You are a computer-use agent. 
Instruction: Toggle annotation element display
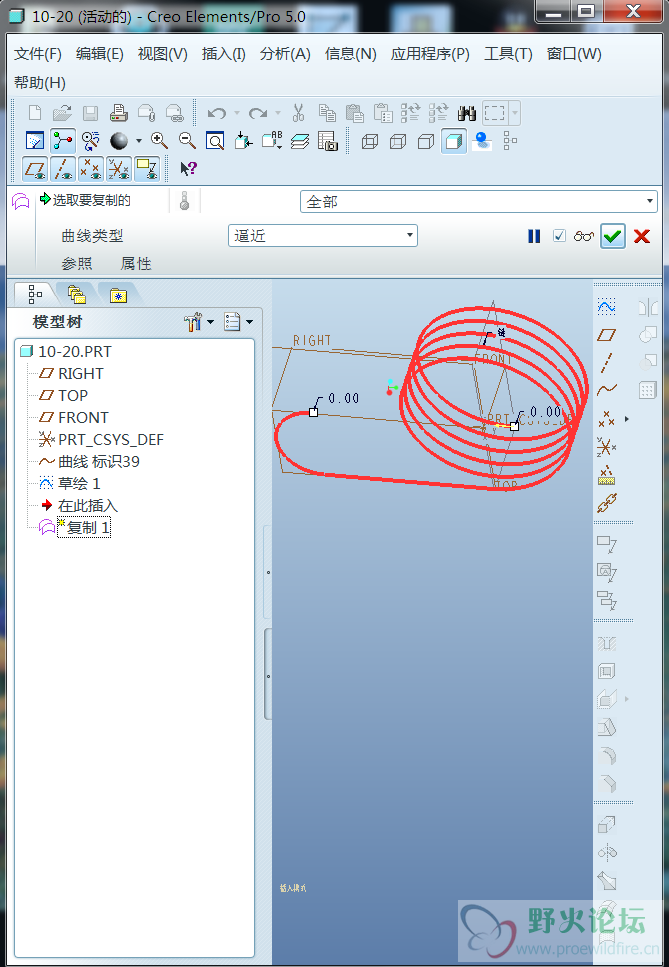[147, 169]
